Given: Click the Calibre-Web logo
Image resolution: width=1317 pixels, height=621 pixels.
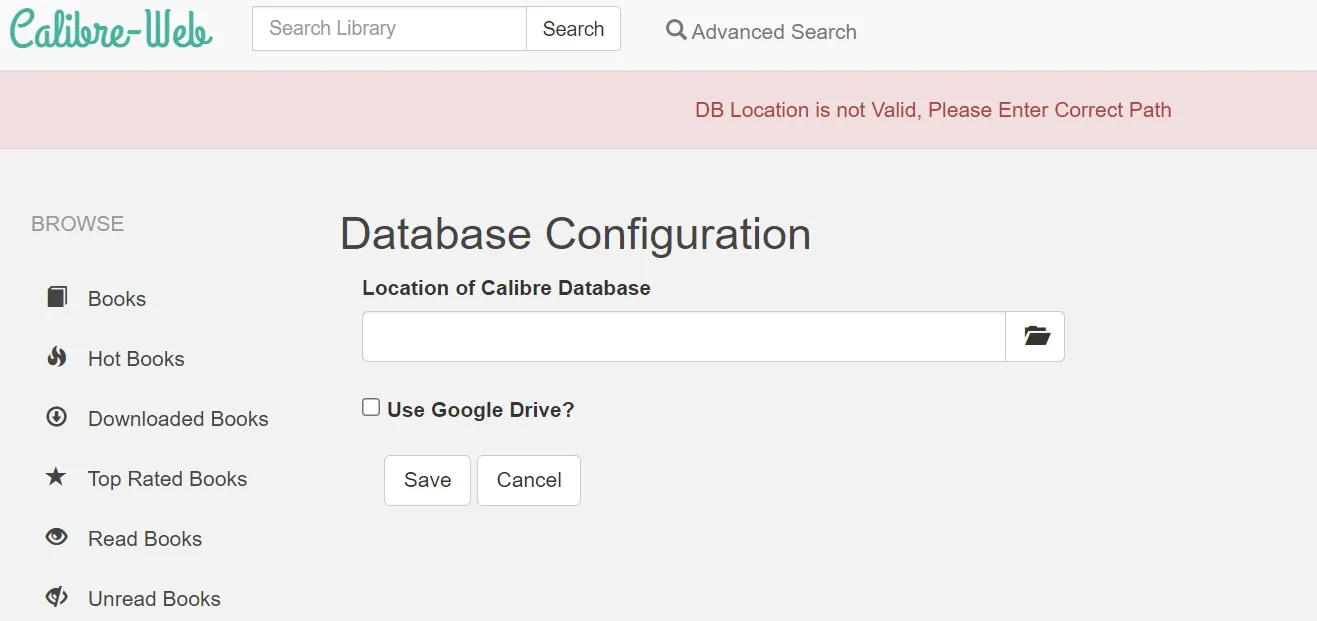Looking at the screenshot, I should pyautogui.click(x=110, y=29).
